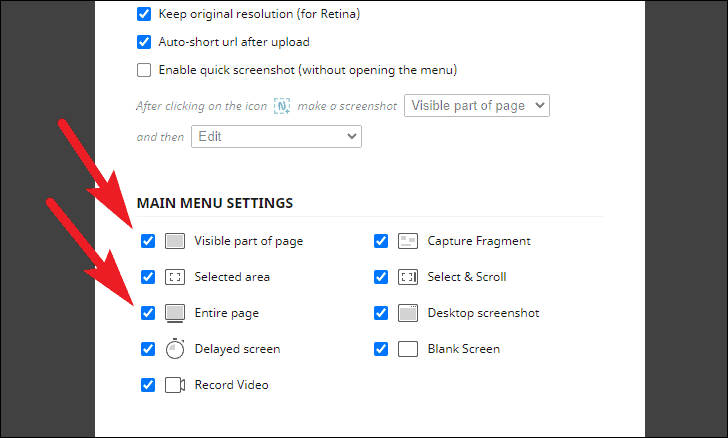Click the Entire page monitor icon
Image resolution: width=728 pixels, height=438 pixels.
[175, 313]
